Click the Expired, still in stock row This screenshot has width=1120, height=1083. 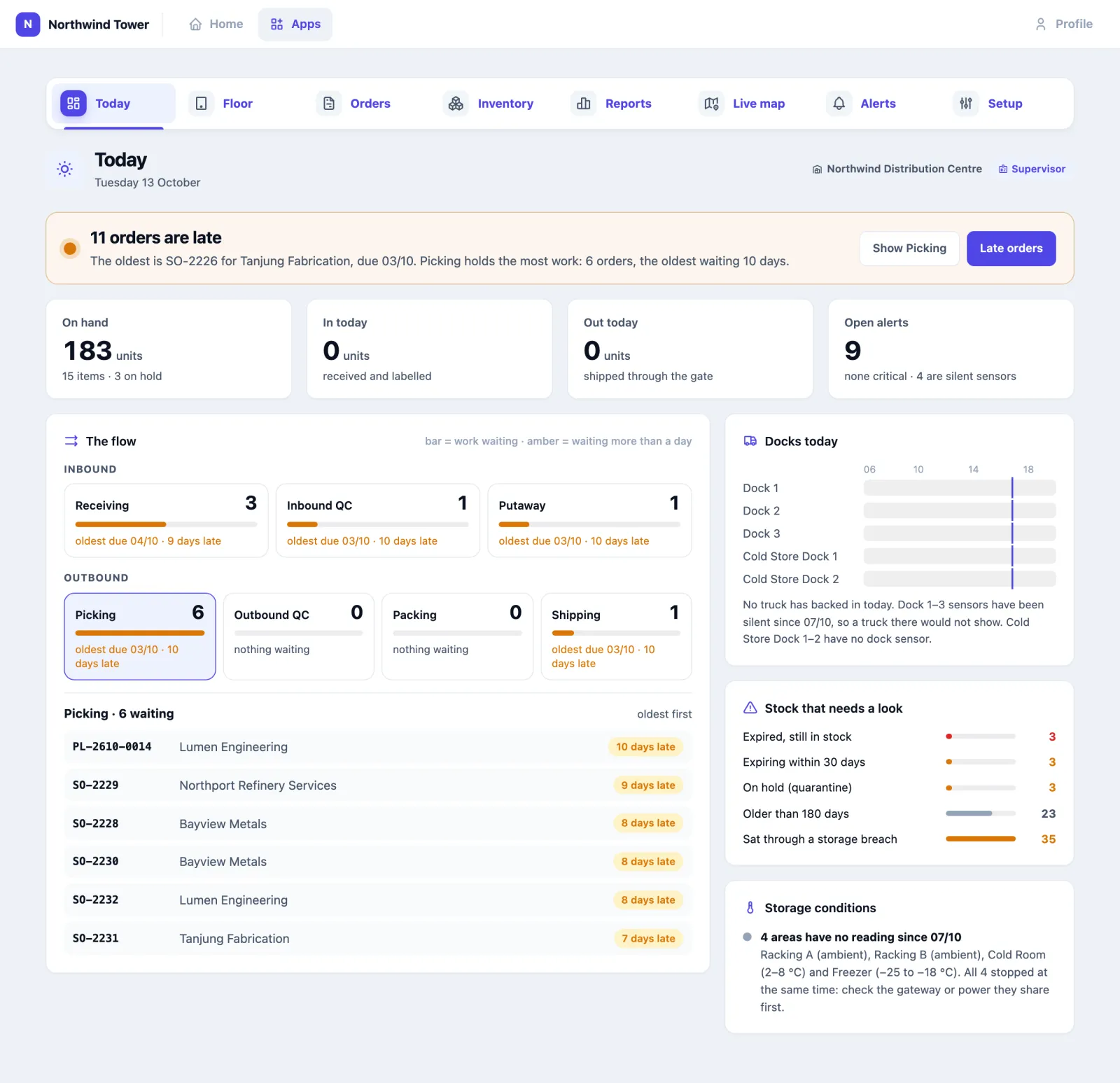899,736
